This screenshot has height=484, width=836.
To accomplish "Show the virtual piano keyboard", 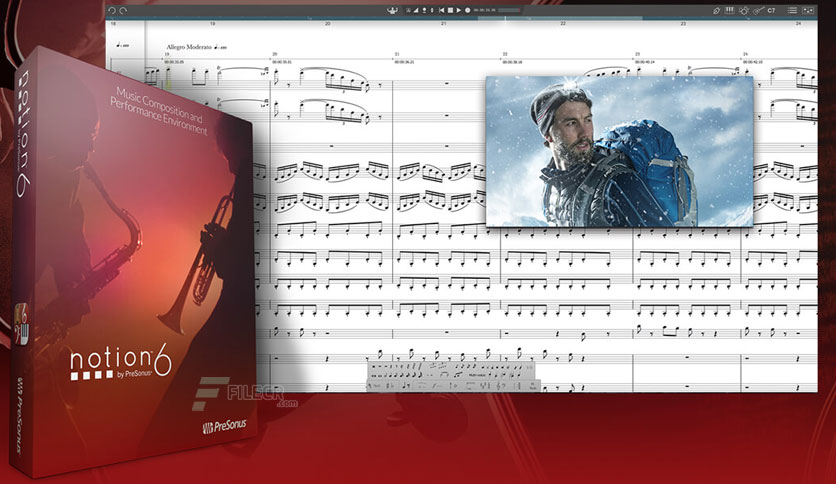I will [729, 10].
